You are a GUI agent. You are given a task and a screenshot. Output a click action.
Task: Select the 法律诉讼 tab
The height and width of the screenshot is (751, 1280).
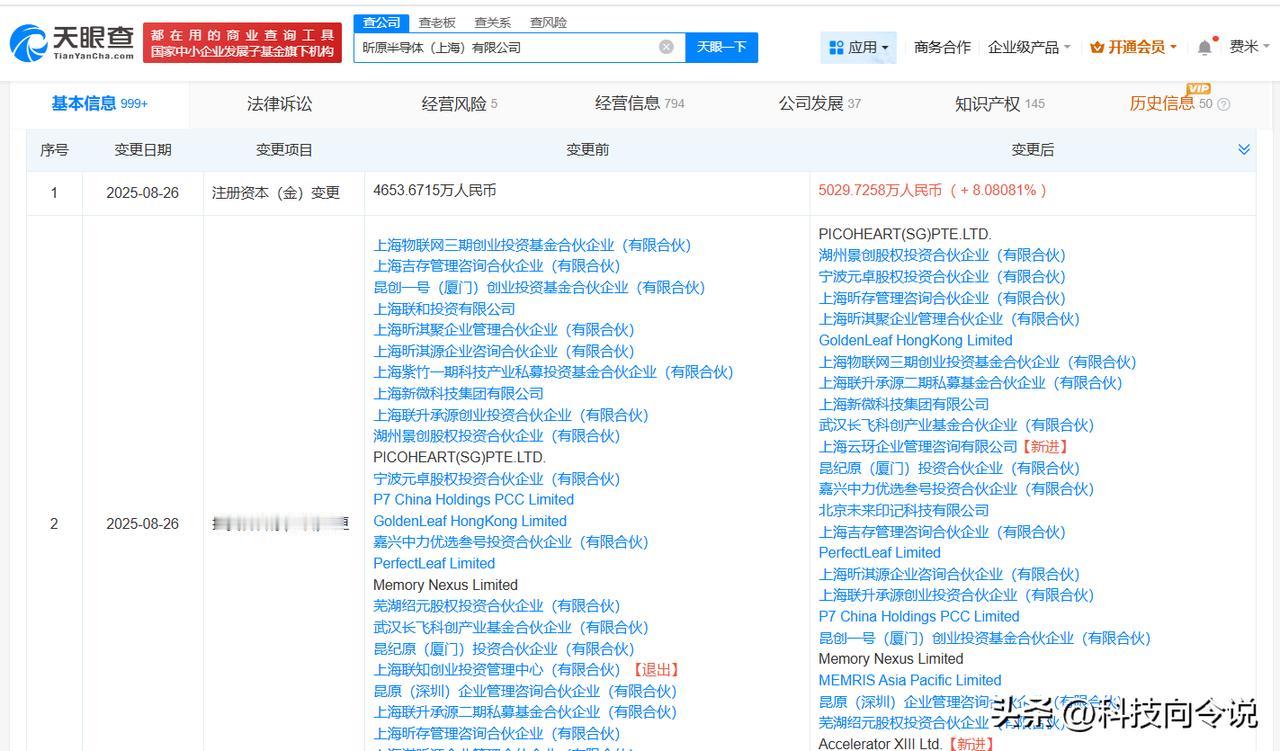click(279, 103)
